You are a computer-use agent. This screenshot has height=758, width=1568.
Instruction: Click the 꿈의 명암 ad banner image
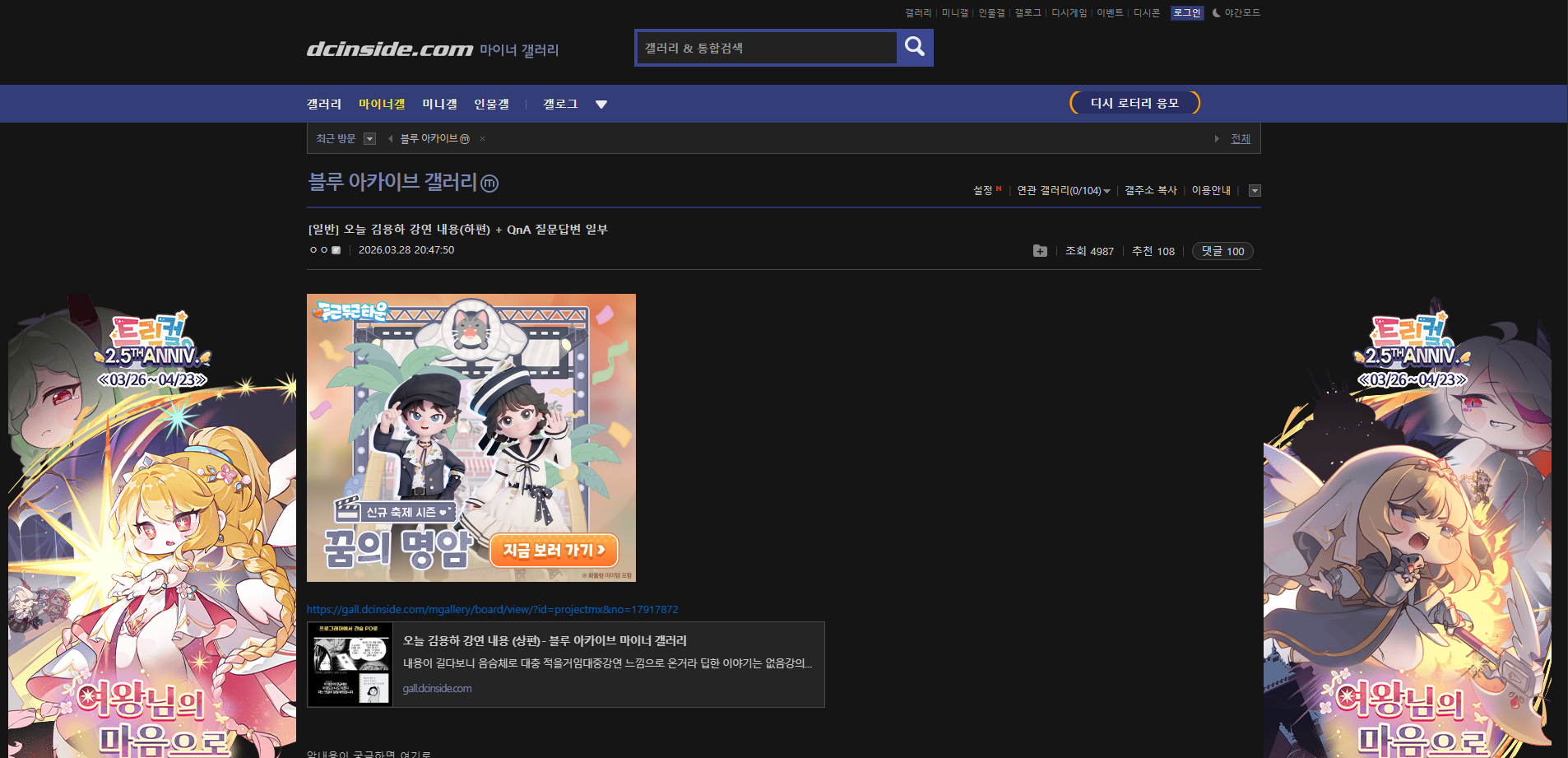click(x=471, y=438)
